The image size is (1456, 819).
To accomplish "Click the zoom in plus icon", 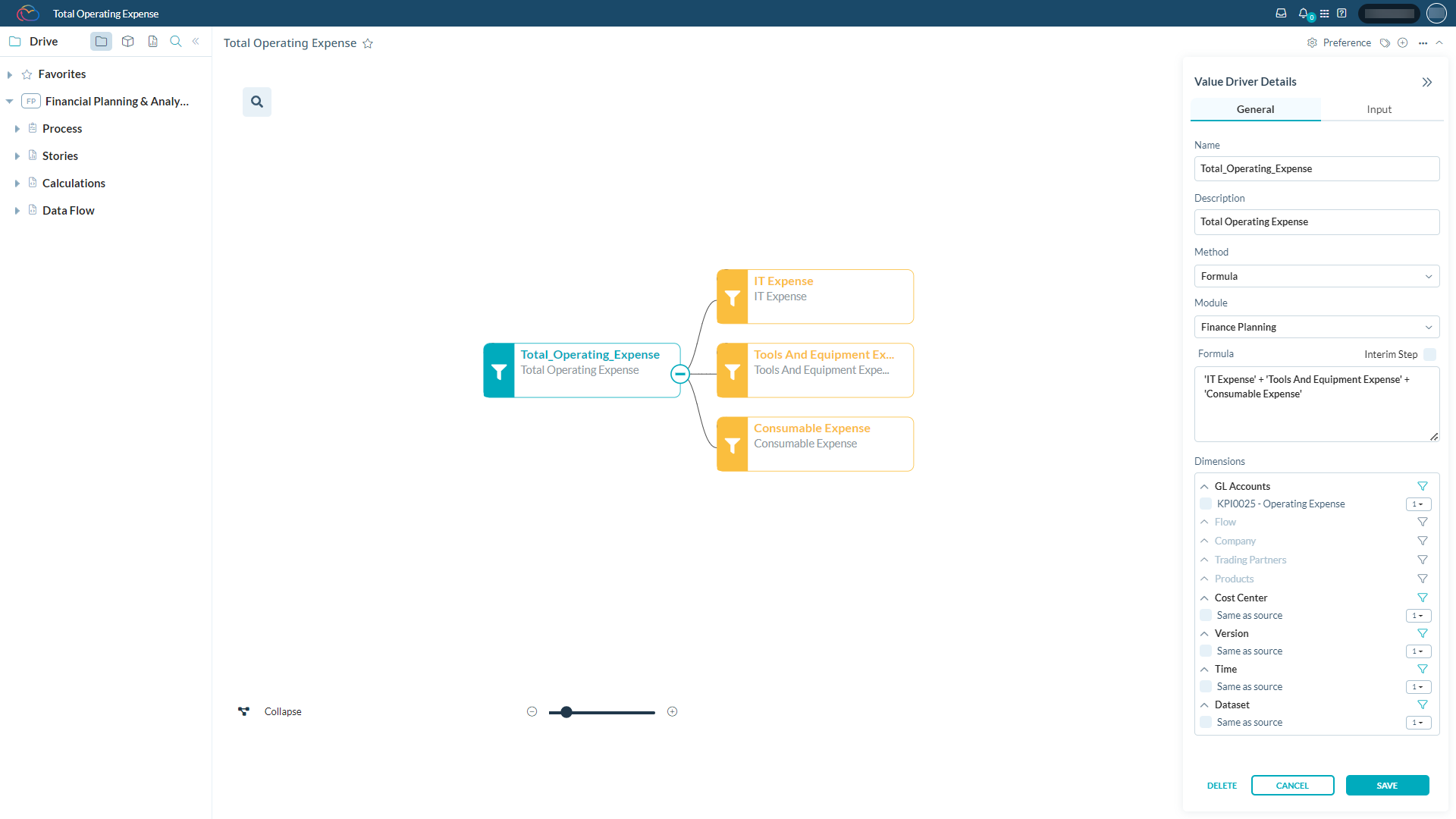I will coord(672,711).
